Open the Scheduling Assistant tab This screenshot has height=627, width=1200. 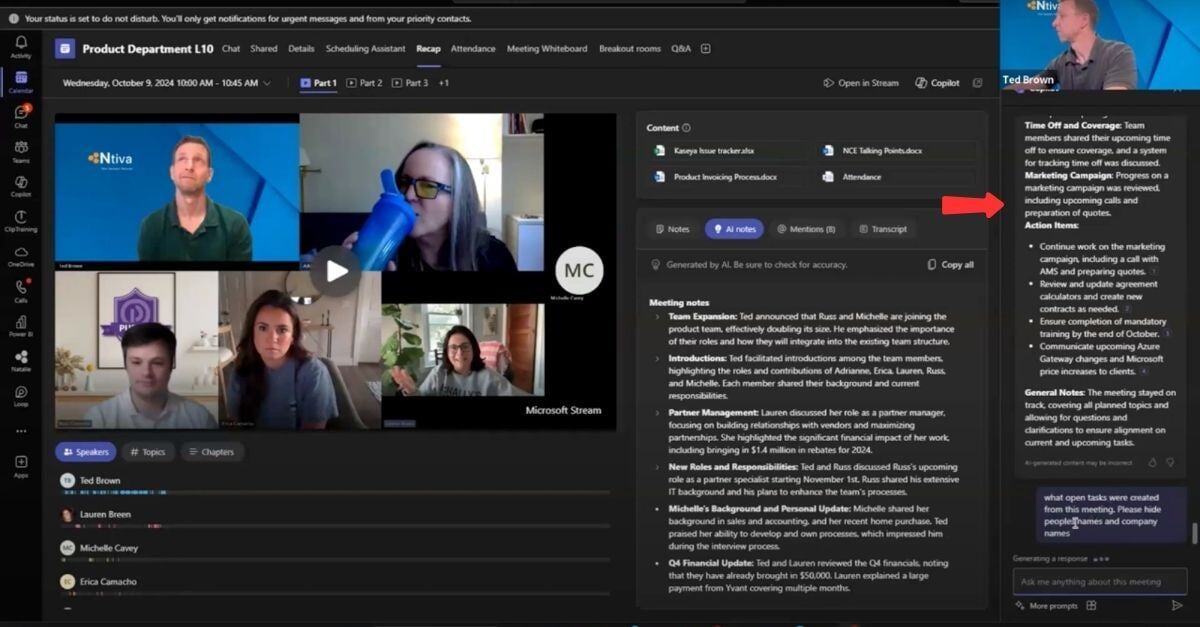coord(365,48)
